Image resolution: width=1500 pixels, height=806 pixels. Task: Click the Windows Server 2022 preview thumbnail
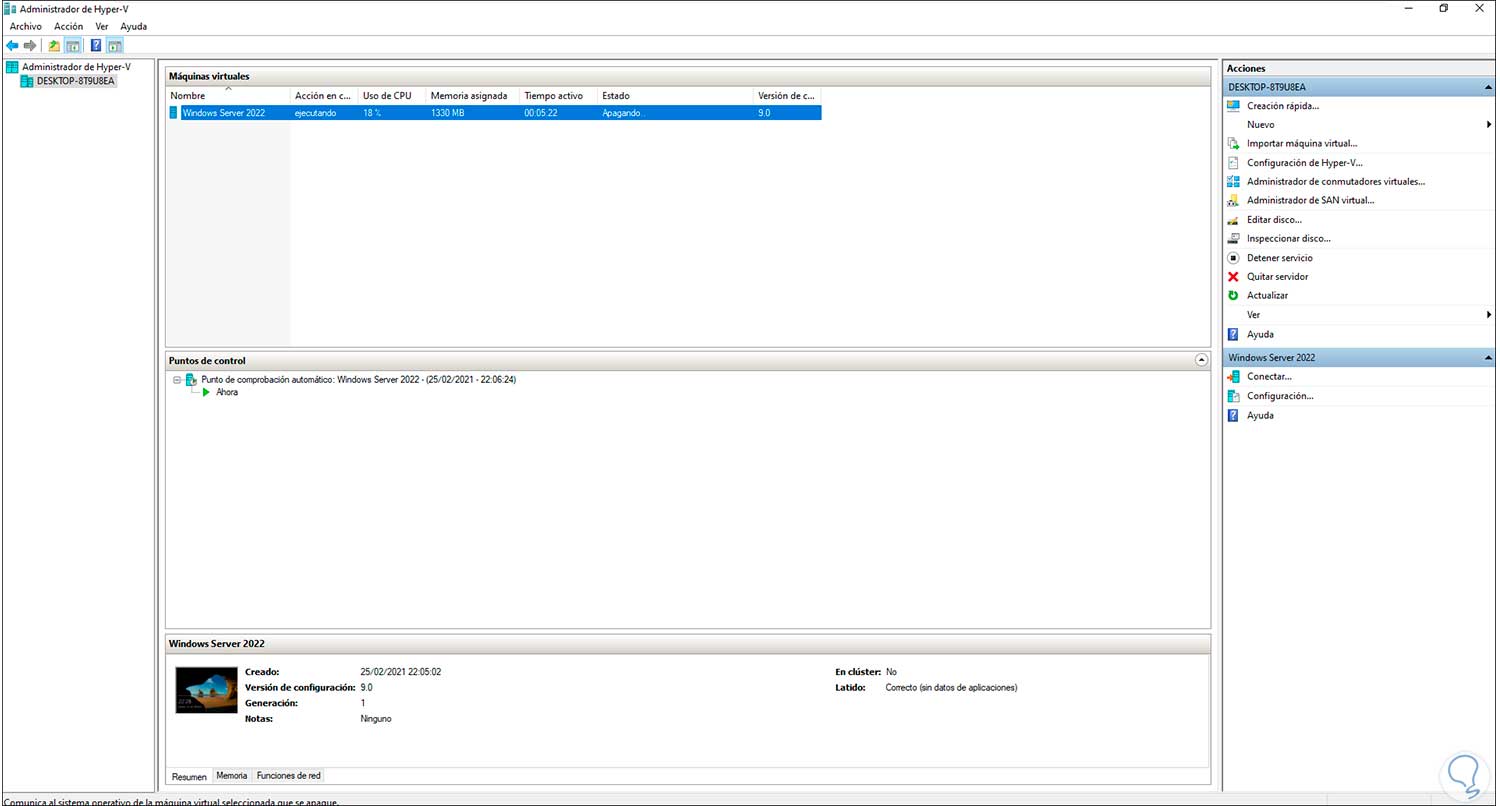[x=206, y=690]
